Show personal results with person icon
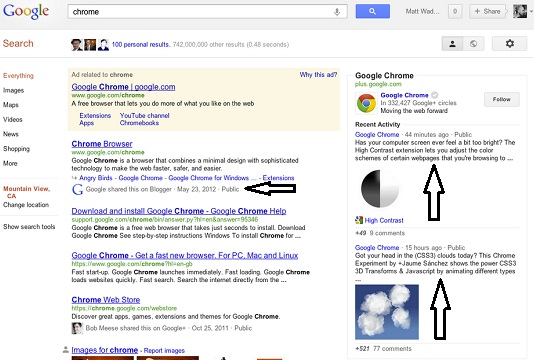 (x=453, y=44)
